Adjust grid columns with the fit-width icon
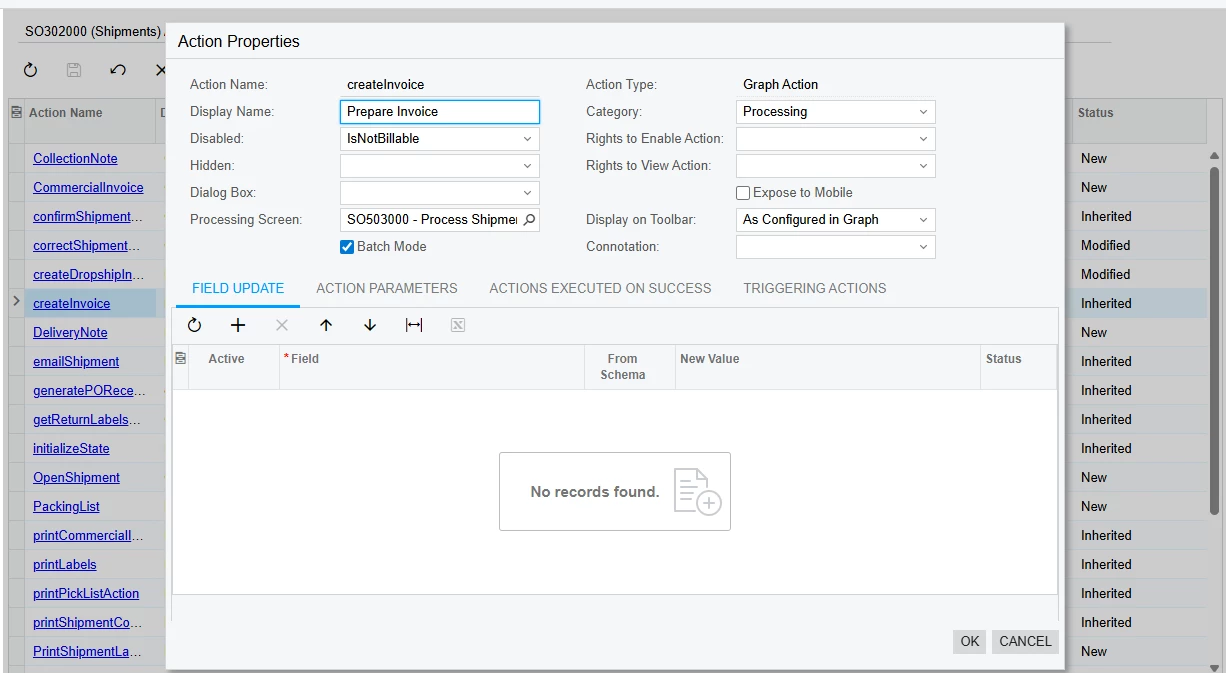Viewport: 1226px width, 673px height. click(413, 324)
